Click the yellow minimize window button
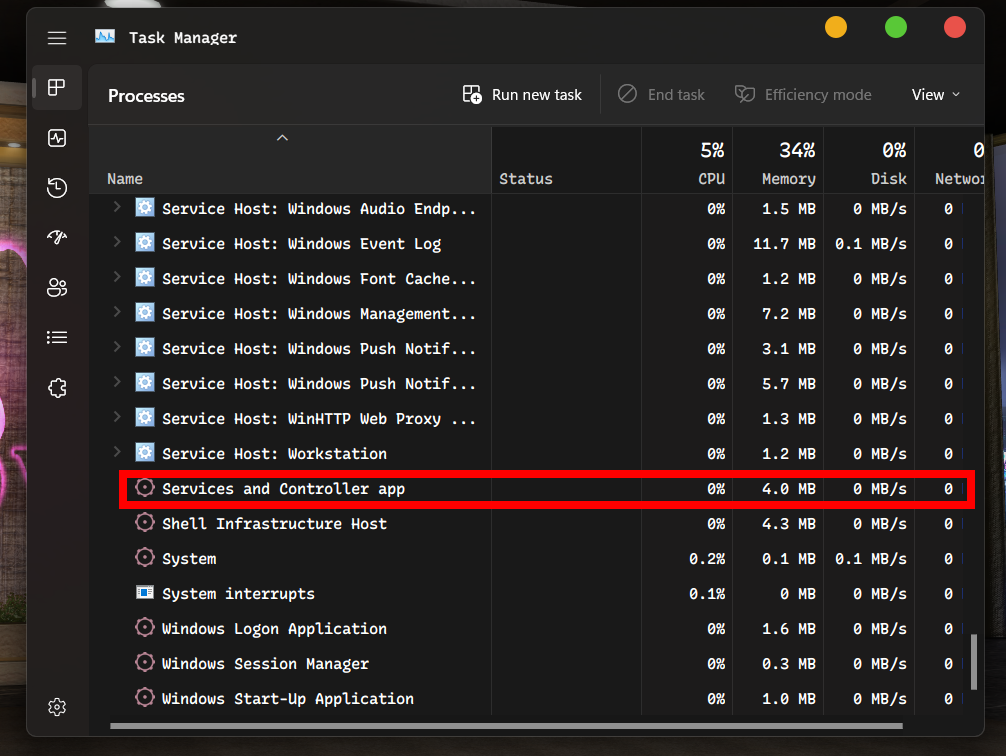Screen dimensions: 1006x756 point(835,28)
